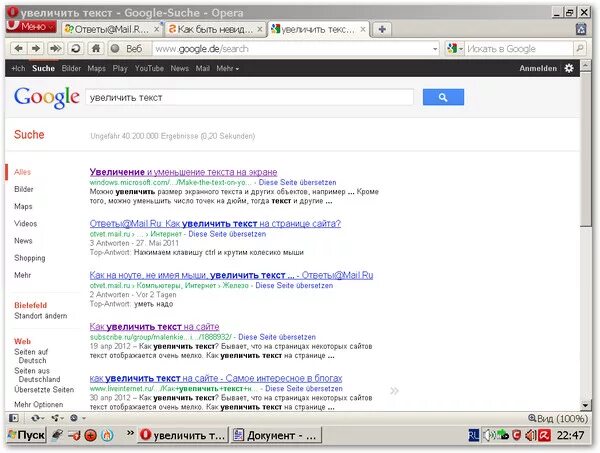
Task: Switch to Документ taskbar window
Action: coord(276,435)
